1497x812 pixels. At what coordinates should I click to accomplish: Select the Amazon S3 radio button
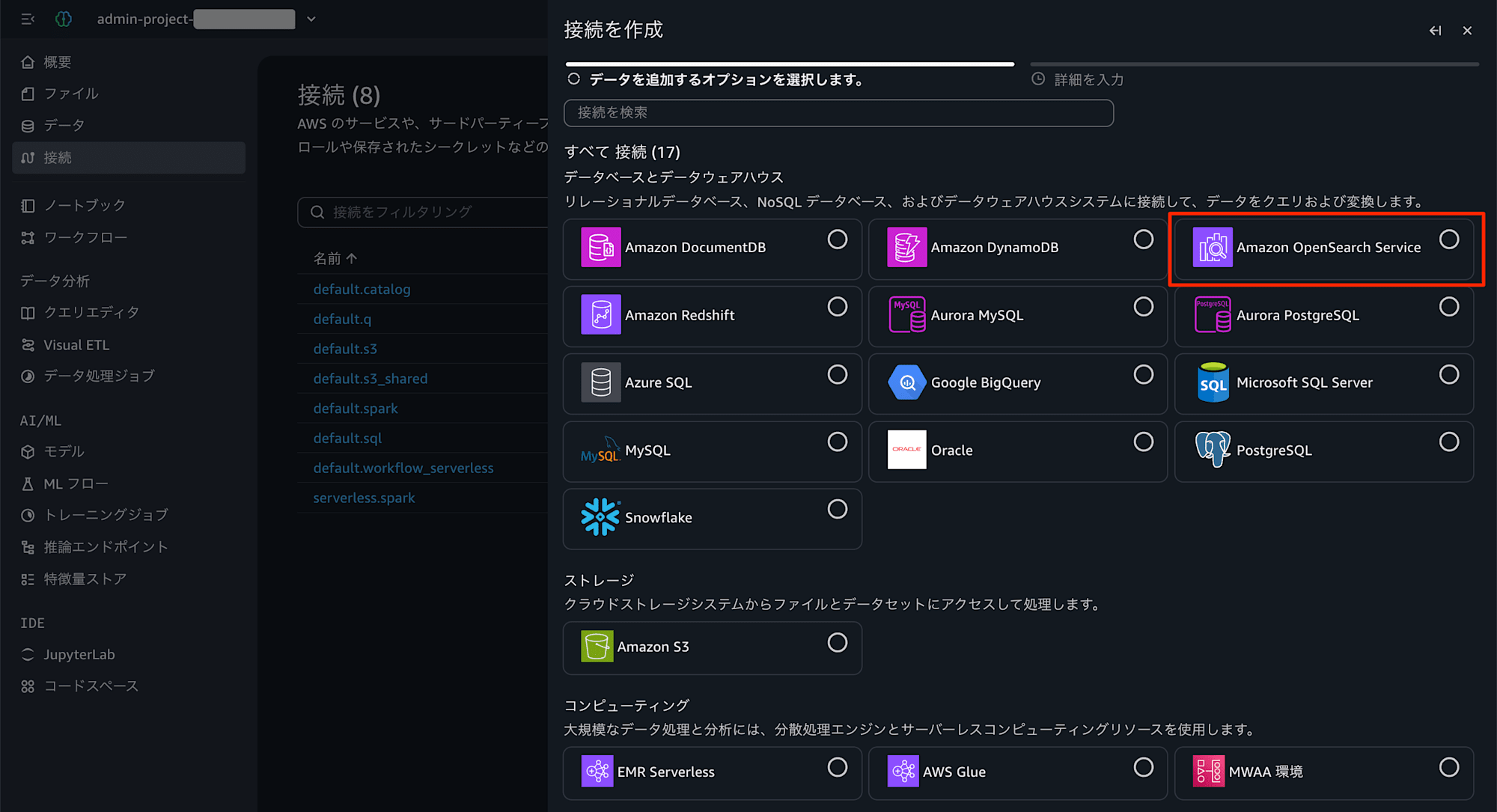[838, 643]
